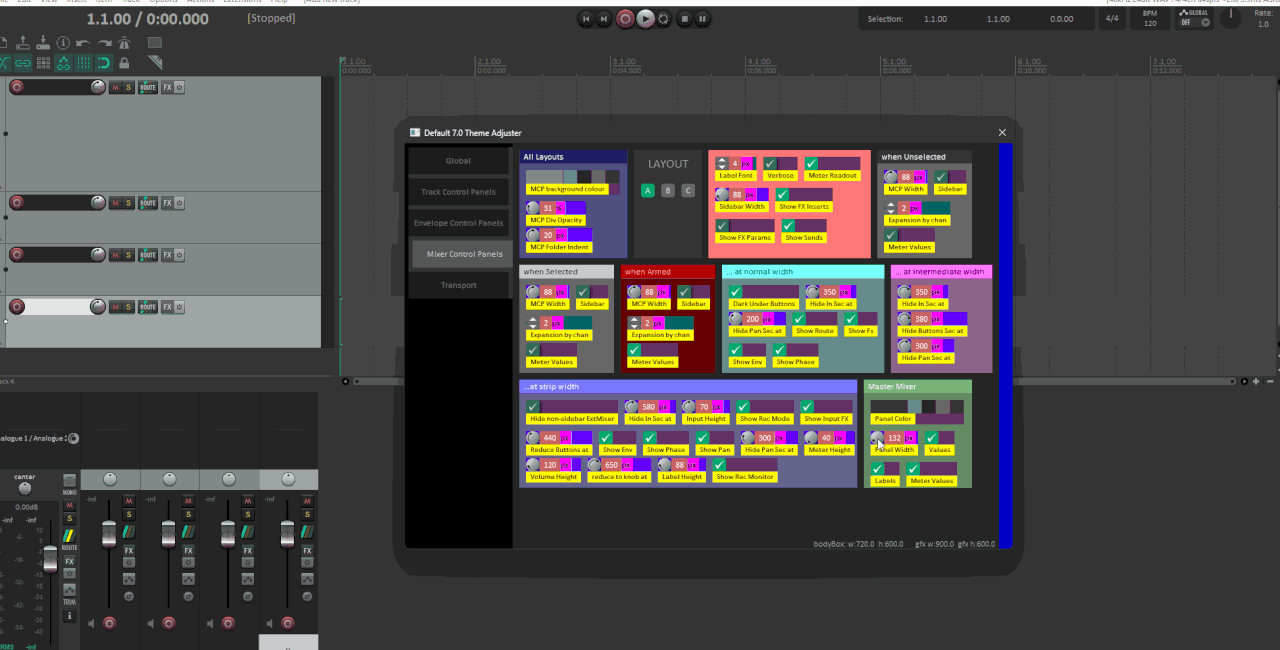Click the MCP background colour swatches
The image size is (1280, 650).
click(573, 176)
